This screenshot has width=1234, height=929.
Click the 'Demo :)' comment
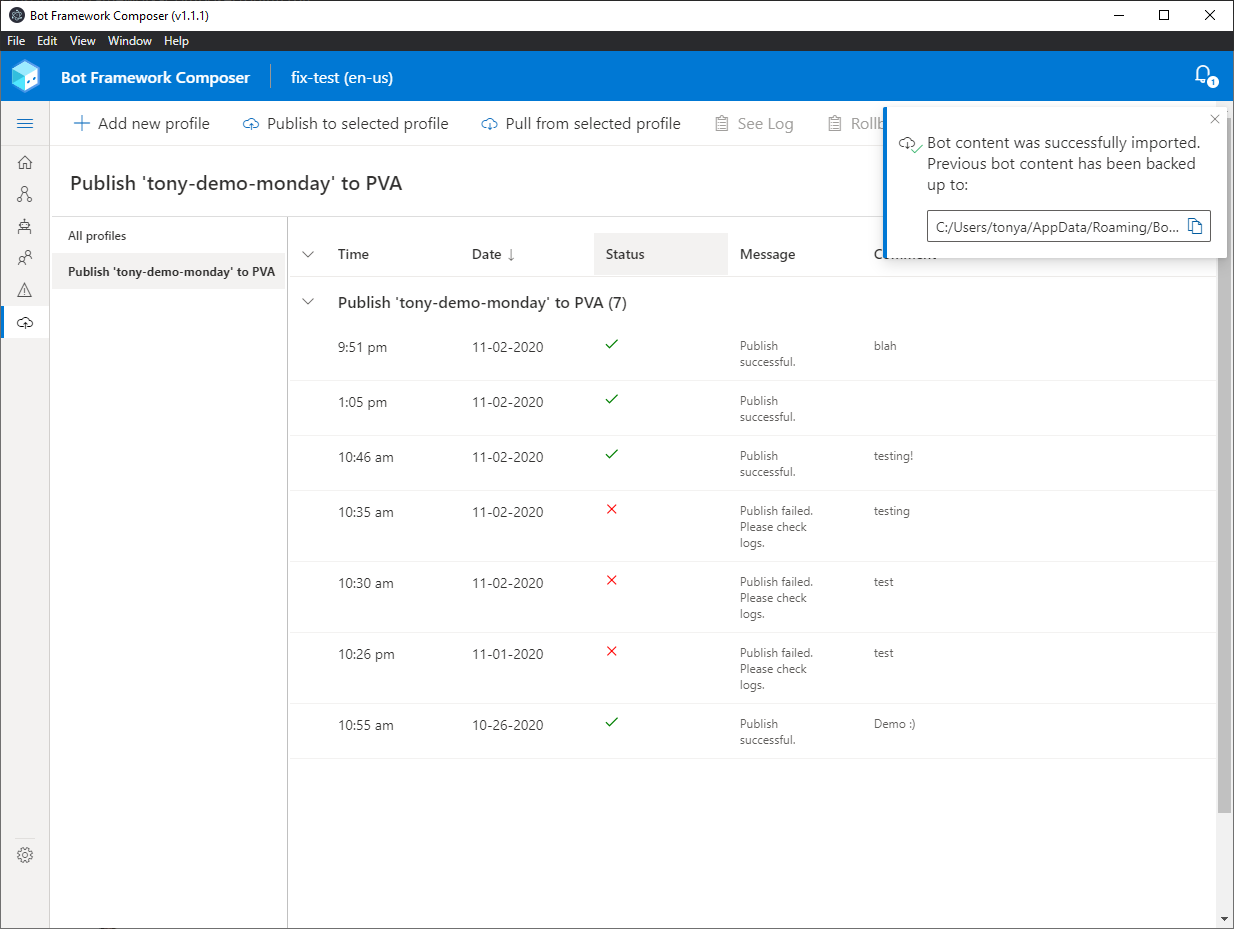894,724
